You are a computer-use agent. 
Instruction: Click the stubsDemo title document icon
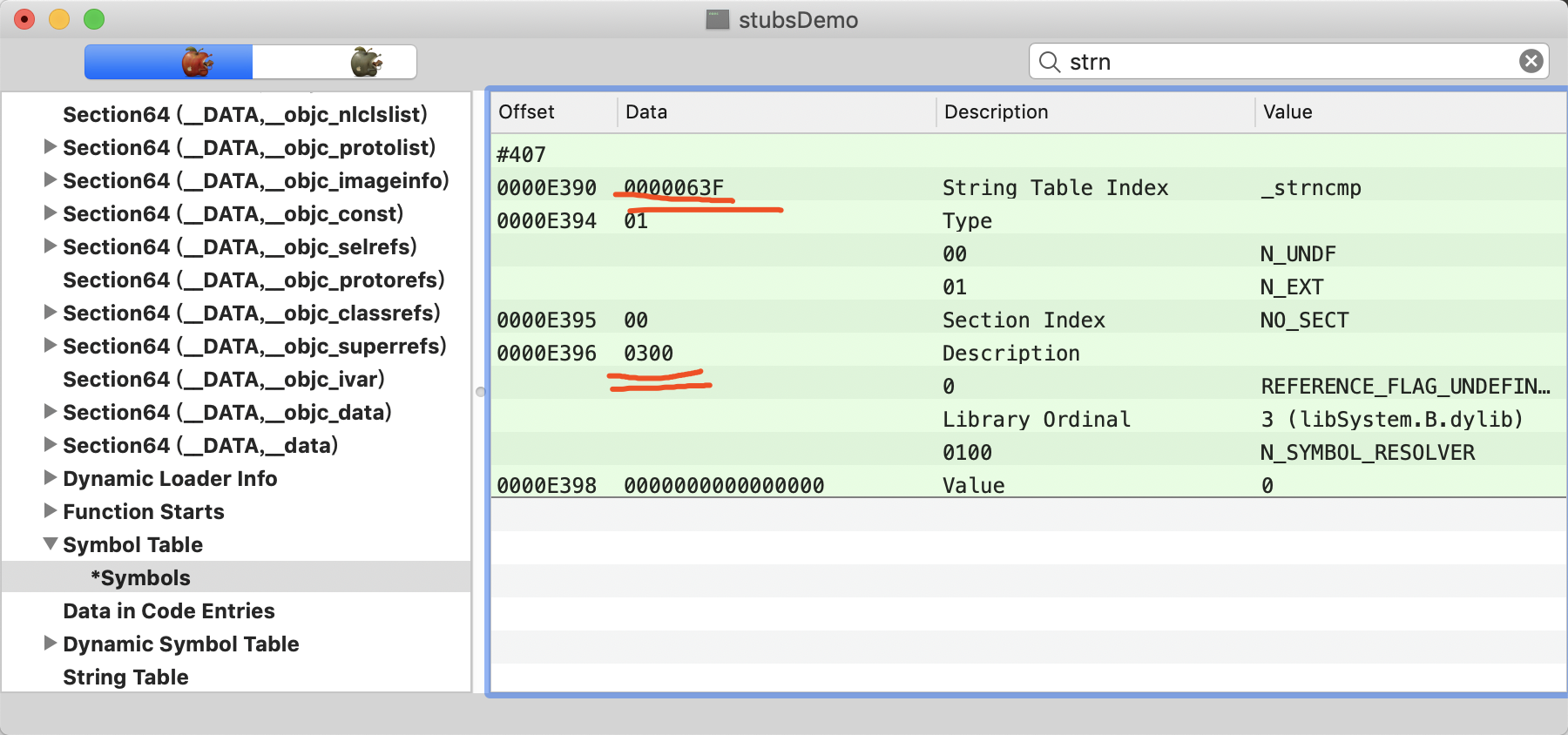(717, 20)
